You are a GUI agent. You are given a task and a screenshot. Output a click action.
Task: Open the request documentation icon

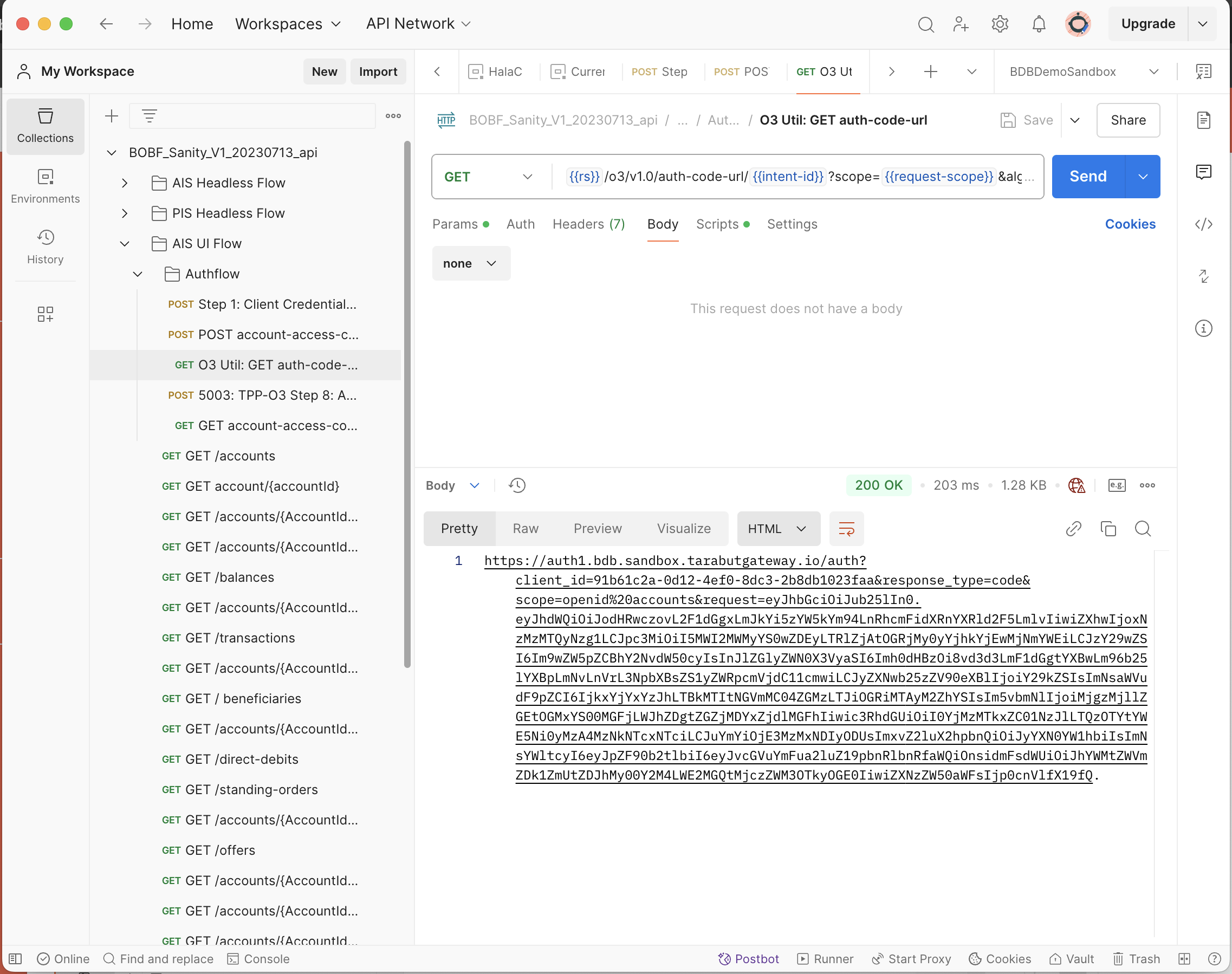tap(1203, 120)
